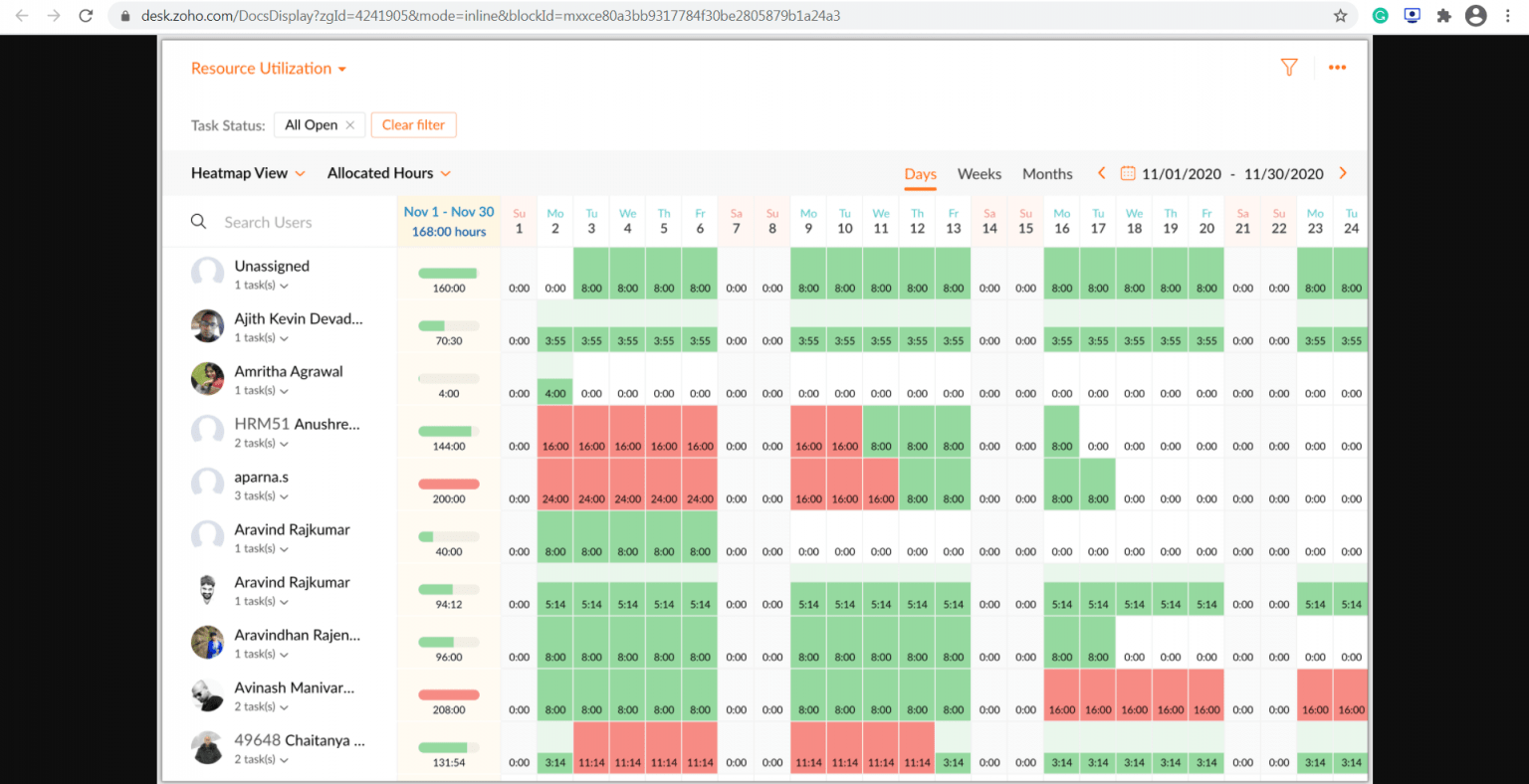Click the orange calendar icon beside the dates

coord(1127,172)
